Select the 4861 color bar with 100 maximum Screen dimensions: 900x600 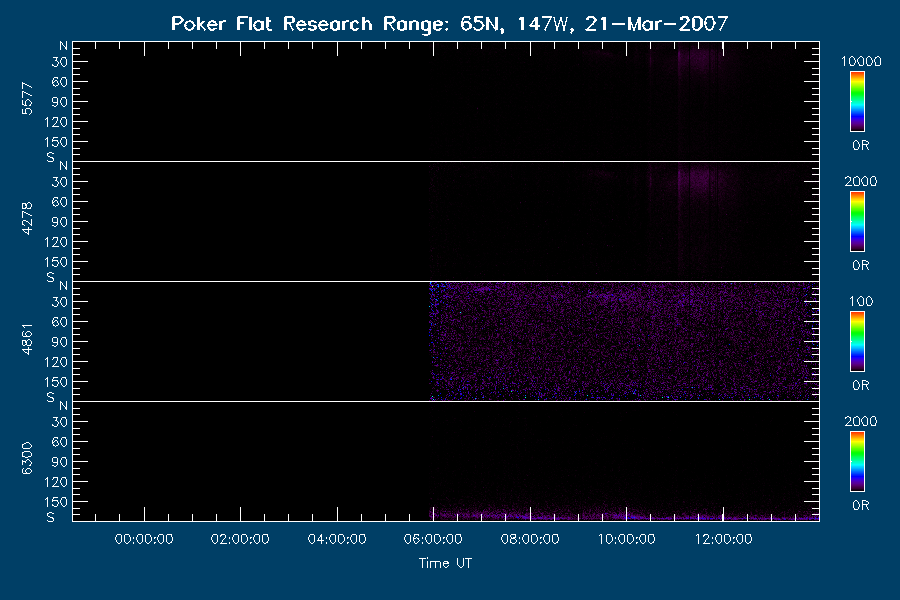[x=857, y=342]
